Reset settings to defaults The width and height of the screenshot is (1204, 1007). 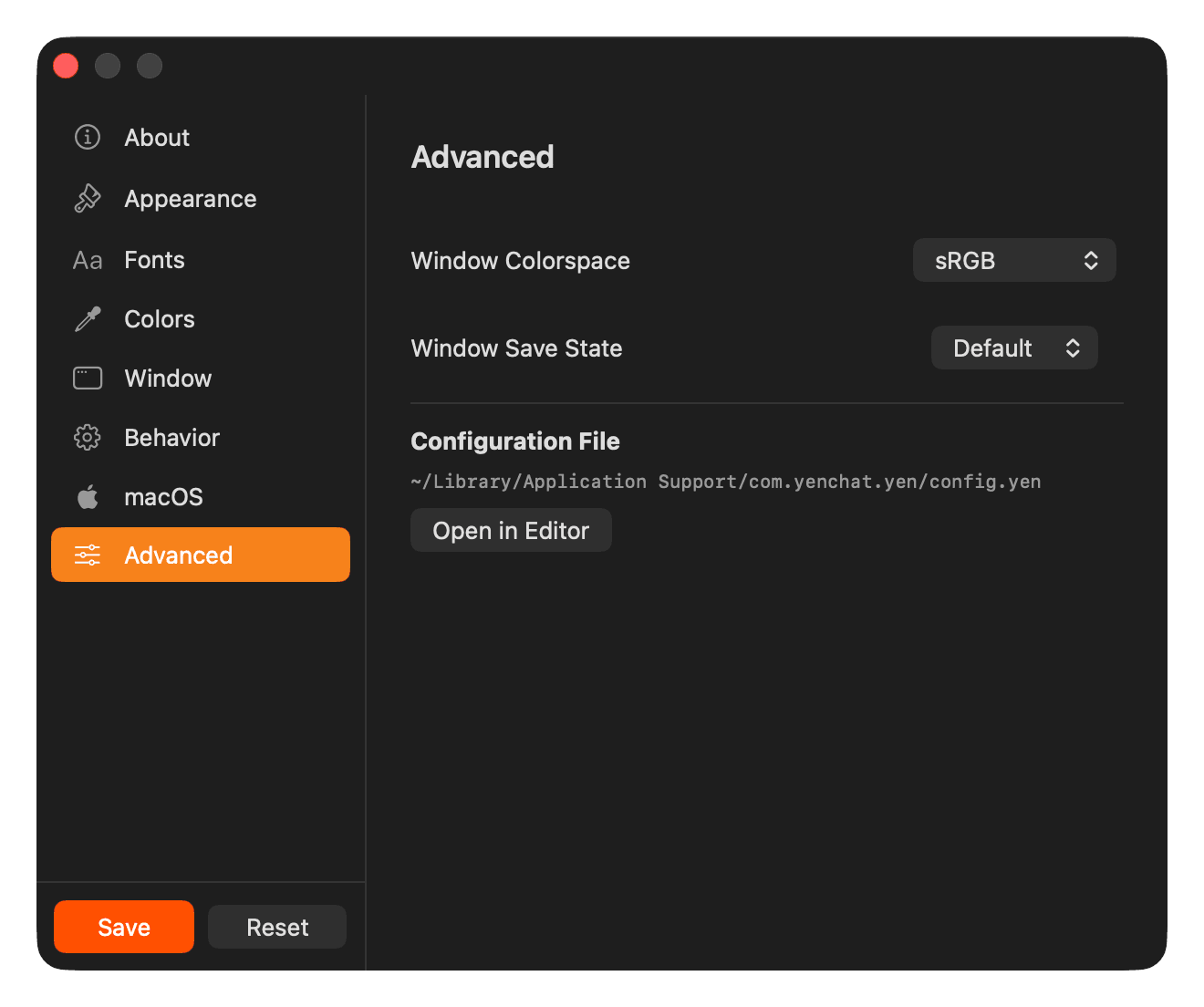click(276, 927)
